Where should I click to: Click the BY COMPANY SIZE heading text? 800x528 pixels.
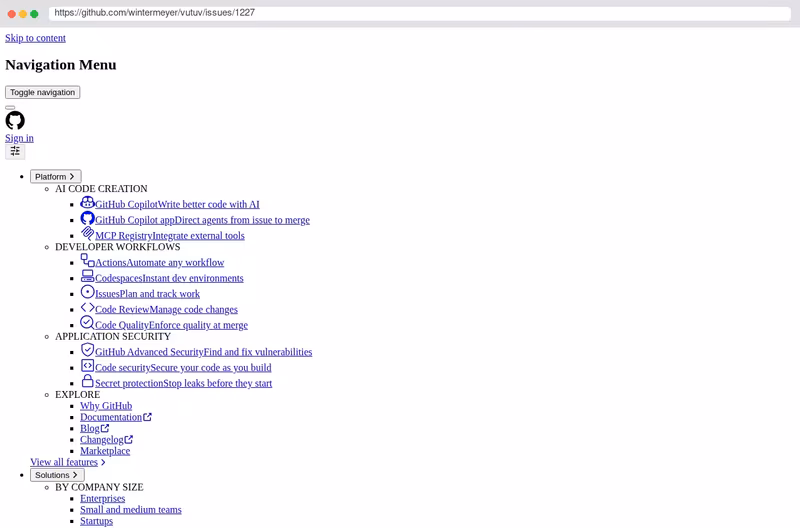99,487
